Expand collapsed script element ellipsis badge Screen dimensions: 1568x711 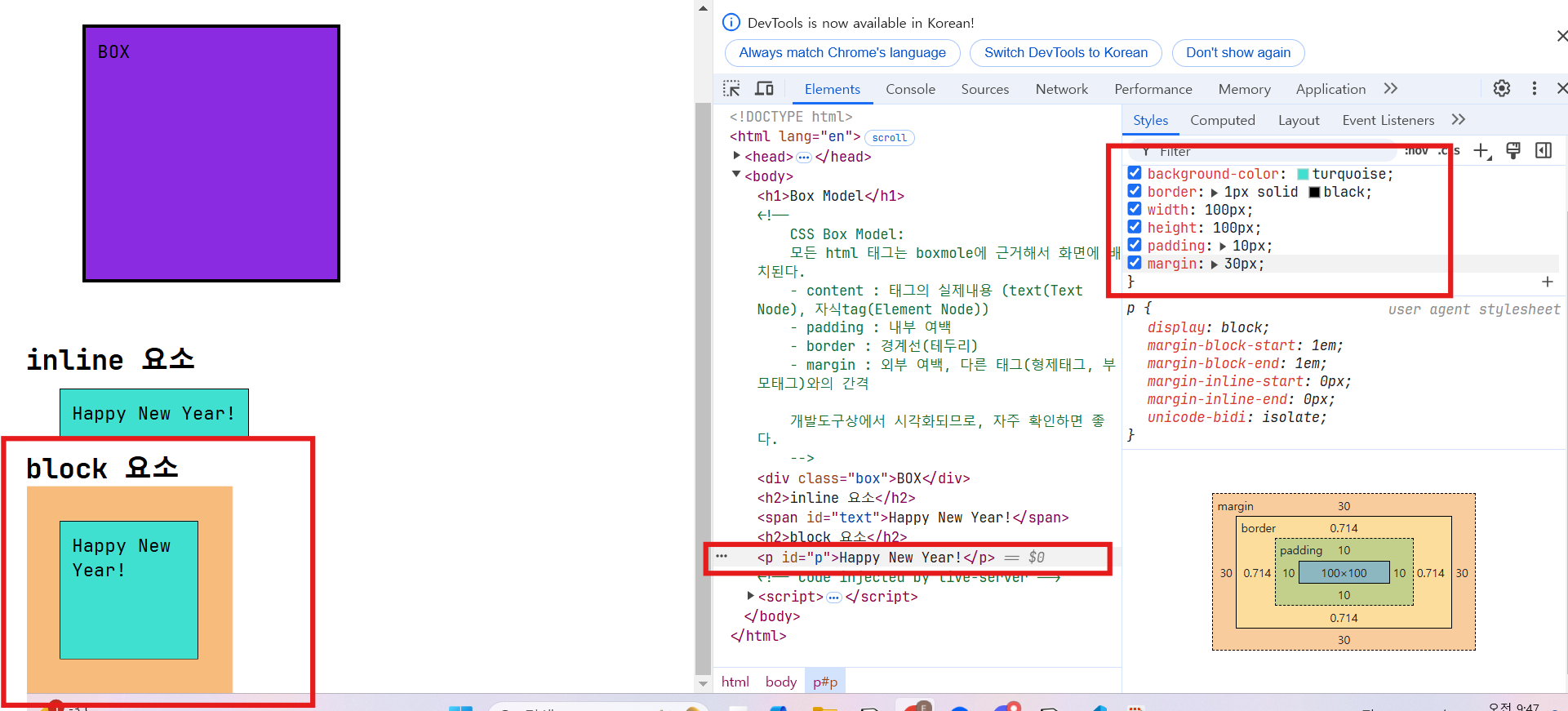tap(834, 598)
